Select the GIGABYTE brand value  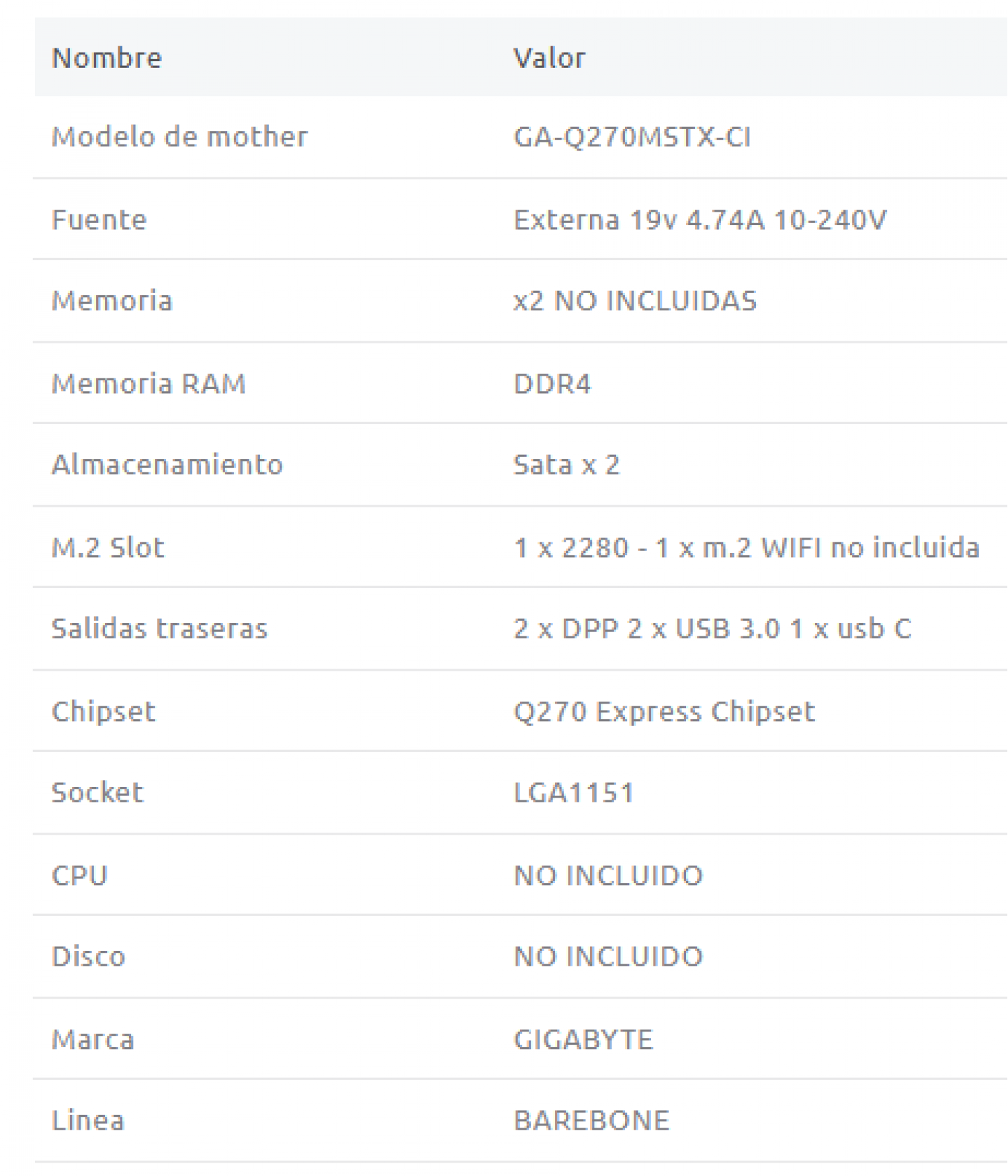point(583,1040)
